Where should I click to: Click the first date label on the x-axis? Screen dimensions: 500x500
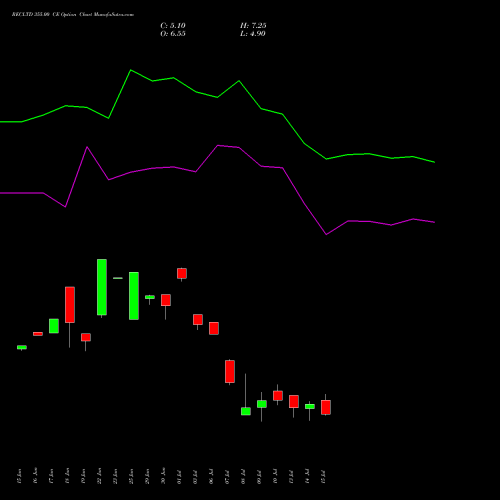(x=19, y=476)
